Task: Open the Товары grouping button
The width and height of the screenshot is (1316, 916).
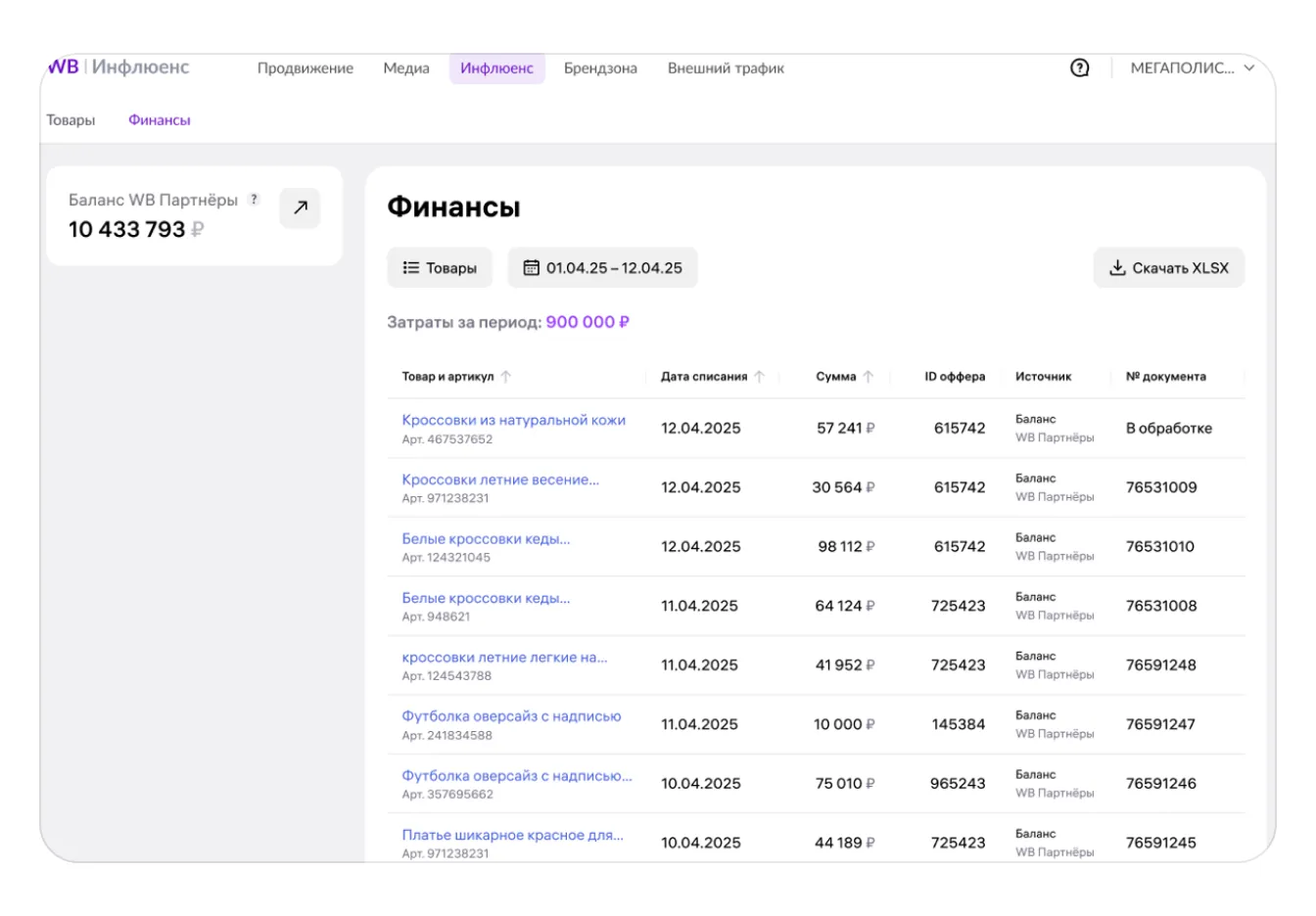Action: 440,267
